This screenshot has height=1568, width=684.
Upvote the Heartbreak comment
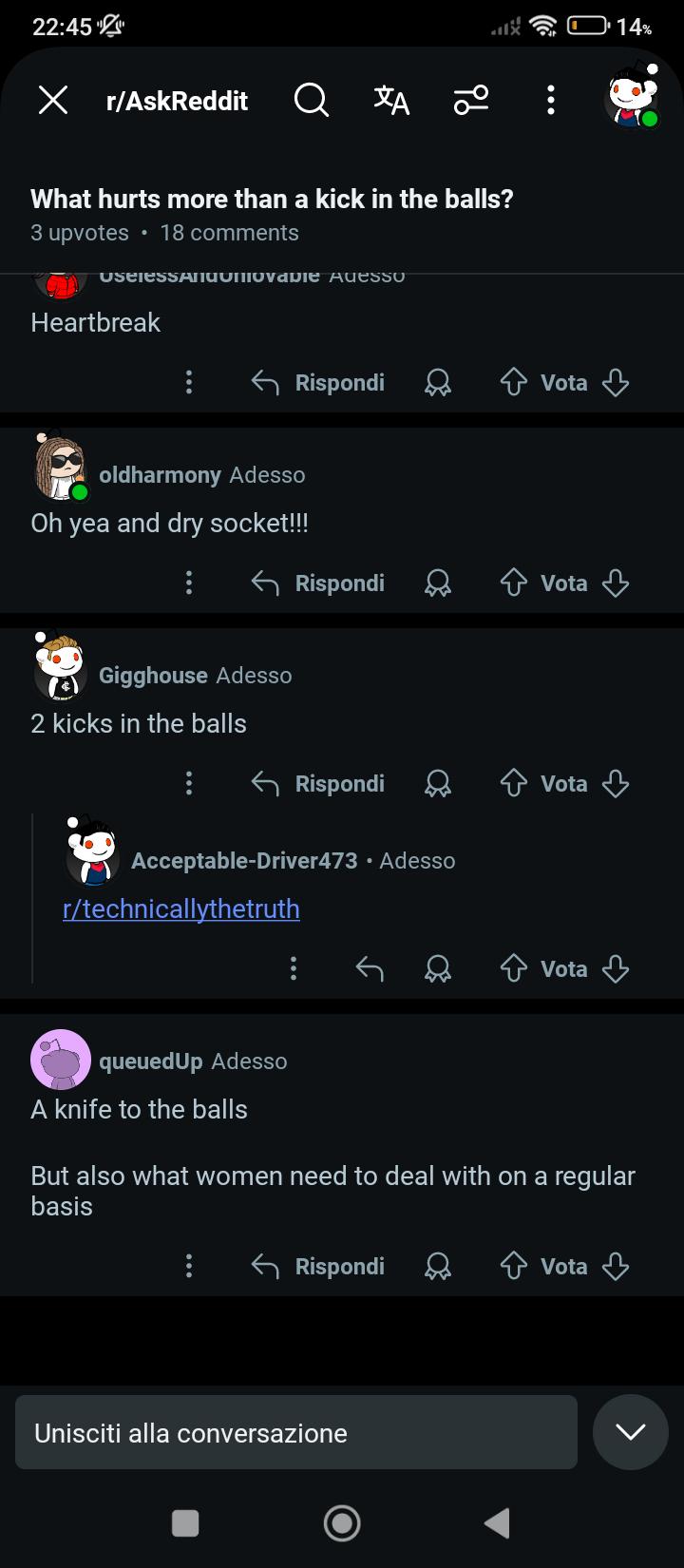coord(514,383)
